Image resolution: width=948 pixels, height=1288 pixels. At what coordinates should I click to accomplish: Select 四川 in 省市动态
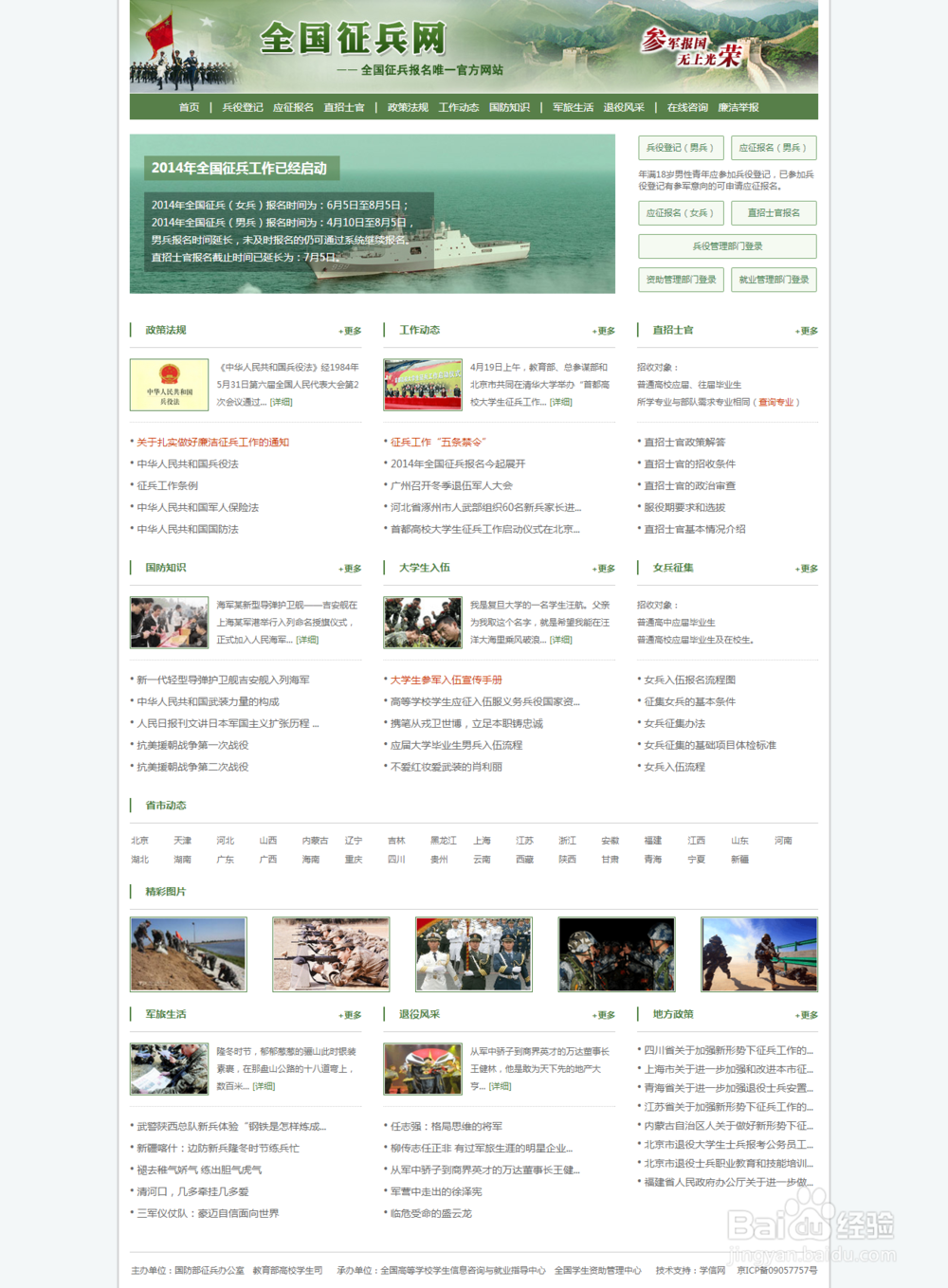point(396,860)
